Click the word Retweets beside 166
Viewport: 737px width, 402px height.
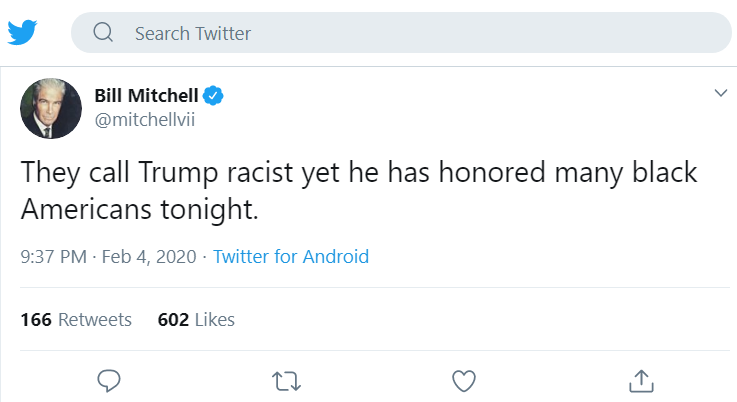pos(95,320)
